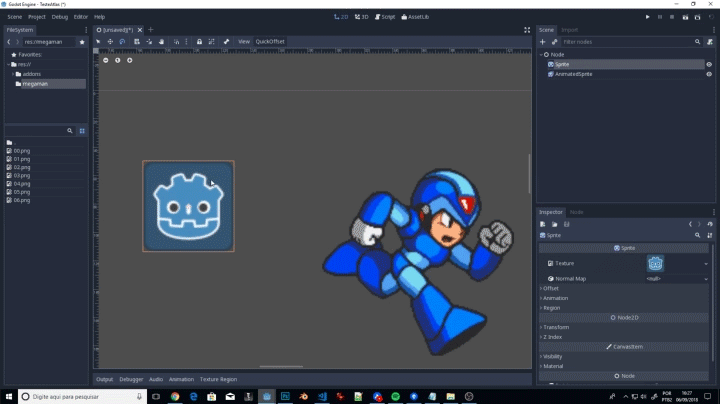This screenshot has height=404, width=720.
Task: Switch to the Script workspace
Action: (x=385, y=17)
